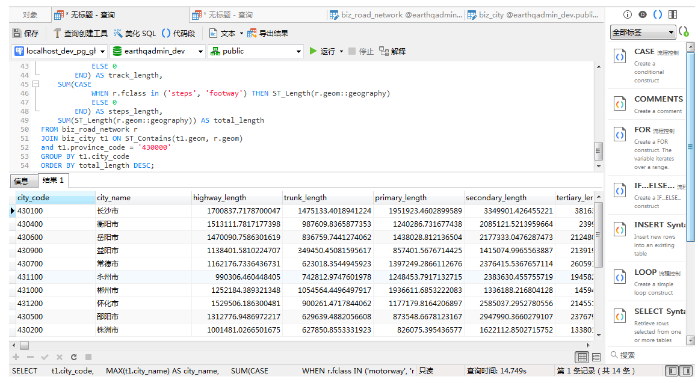Click SQL editor vertical scrollbar thumb
Screen dimensions: 698x383
point(598,151)
